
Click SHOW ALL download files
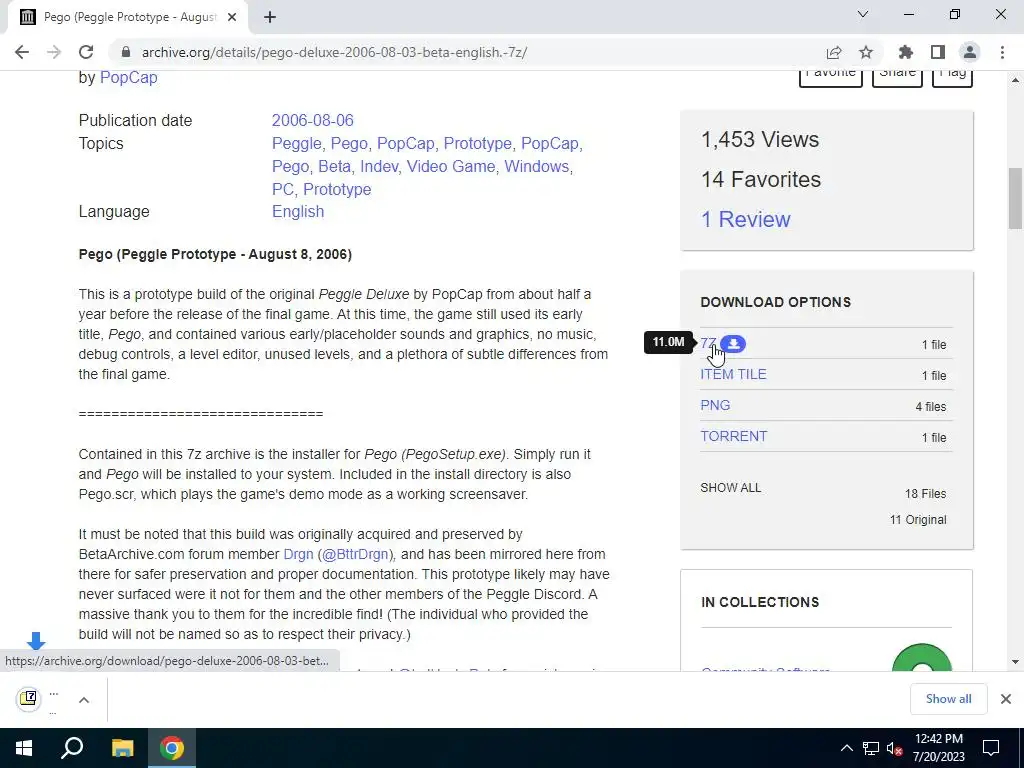(x=730, y=488)
